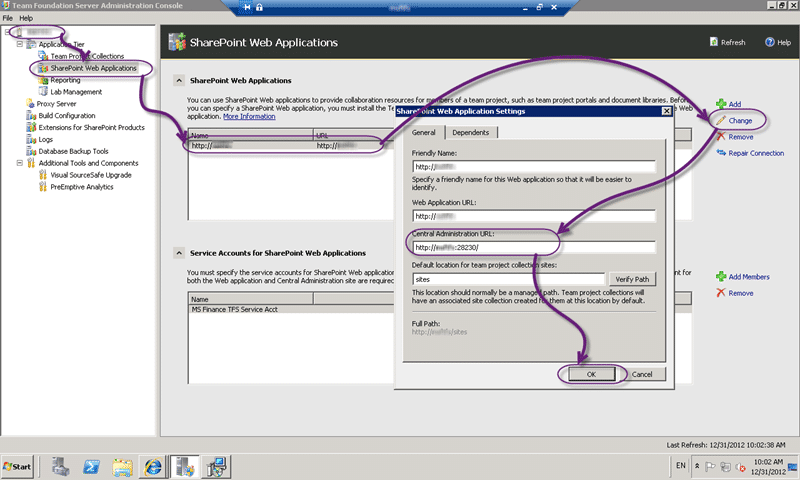Click the Name column header in web applications list
The height and width of the screenshot is (480, 800).
[x=251, y=135]
